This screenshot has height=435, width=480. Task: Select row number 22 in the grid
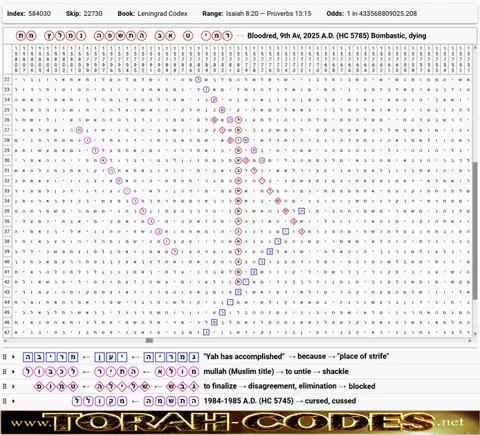click(x=7, y=79)
